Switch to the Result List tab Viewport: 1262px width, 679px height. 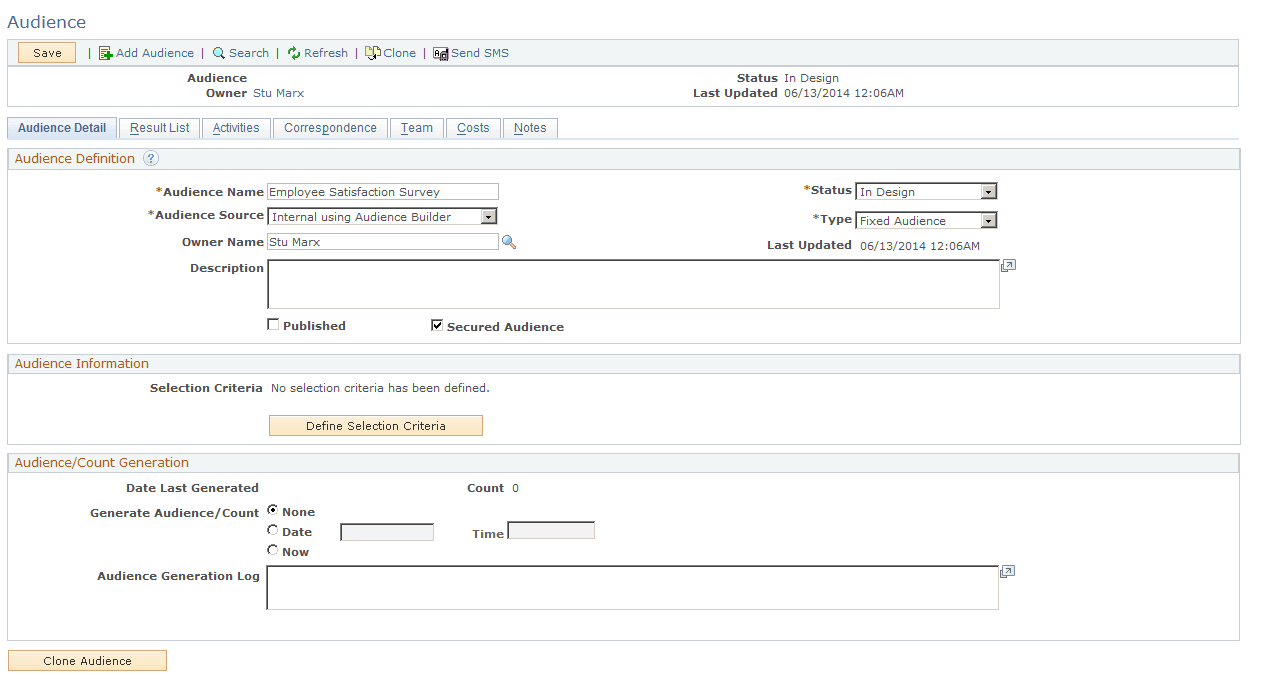tap(160, 128)
